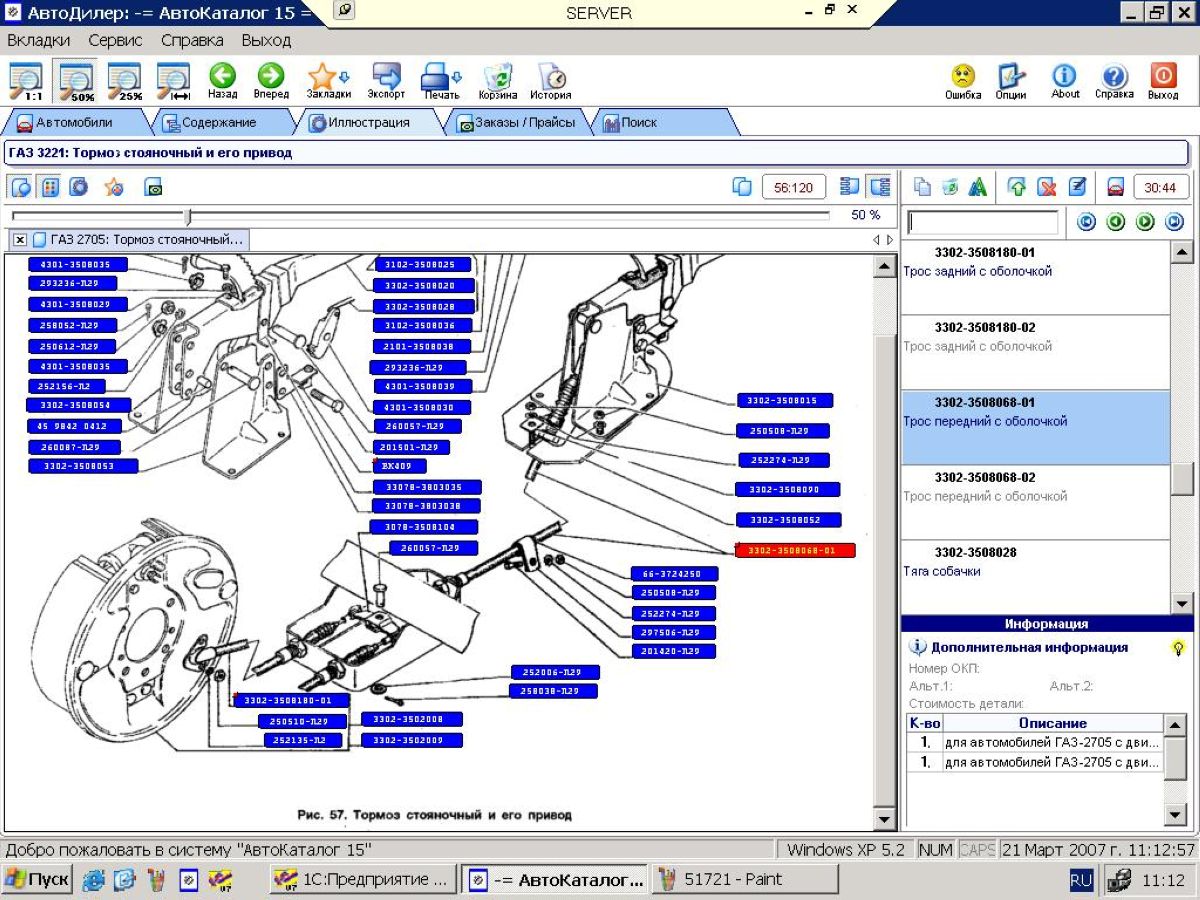
Task: Click the red 3302-3508068-01 diagram label
Action: pyautogui.click(x=795, y=550)
